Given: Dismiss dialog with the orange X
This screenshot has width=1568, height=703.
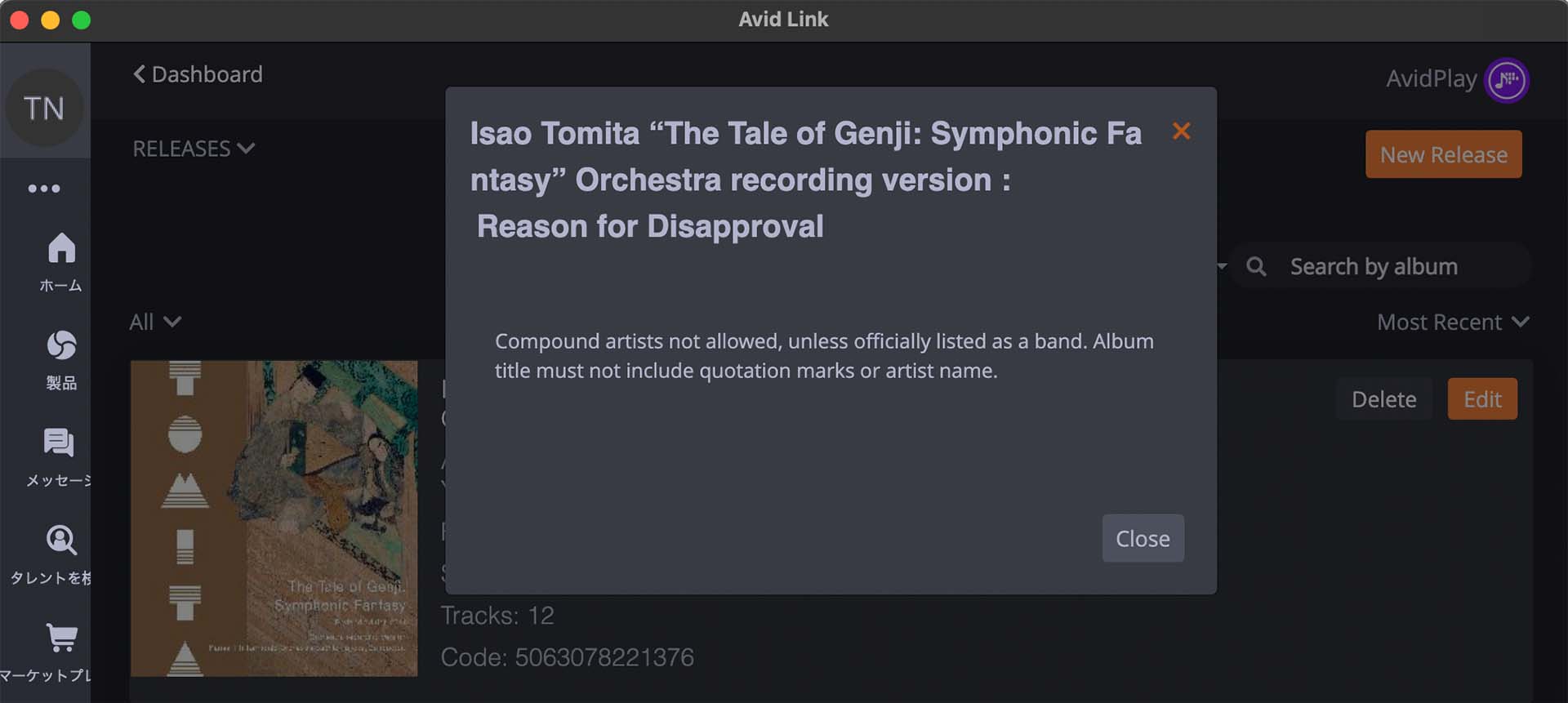Looking at the screenshot, I should [1181, 131].
